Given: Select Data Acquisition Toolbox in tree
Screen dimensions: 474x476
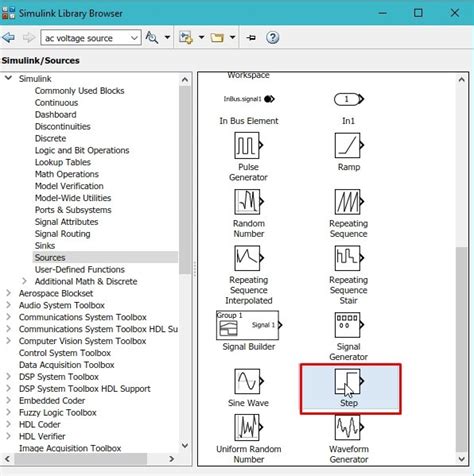Looking at the screenshot, I should pyautogui.click(x=67, y=365).
